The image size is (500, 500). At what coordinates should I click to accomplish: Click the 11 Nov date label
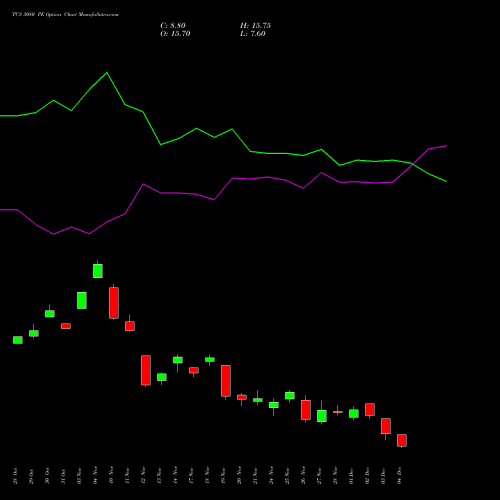(127, 476)
